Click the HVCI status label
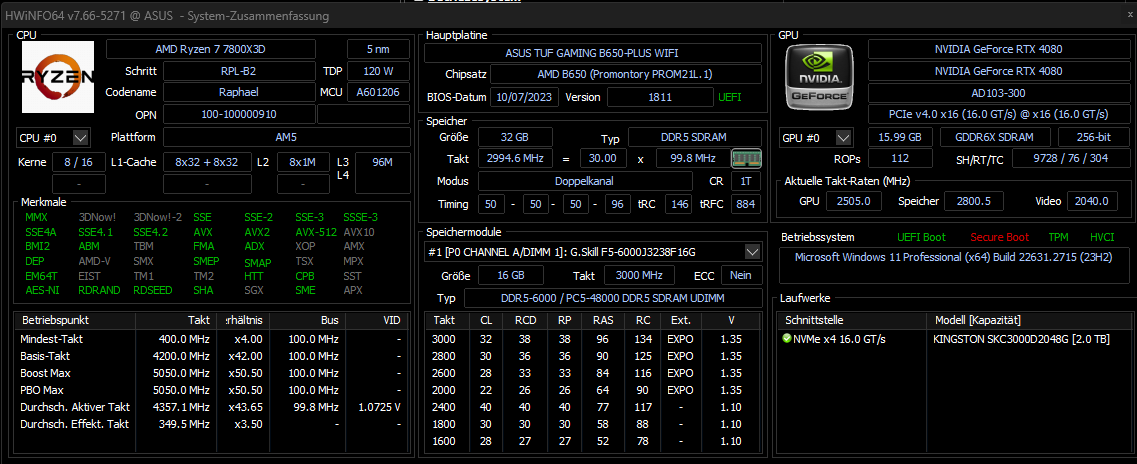 click(1101, 237)
